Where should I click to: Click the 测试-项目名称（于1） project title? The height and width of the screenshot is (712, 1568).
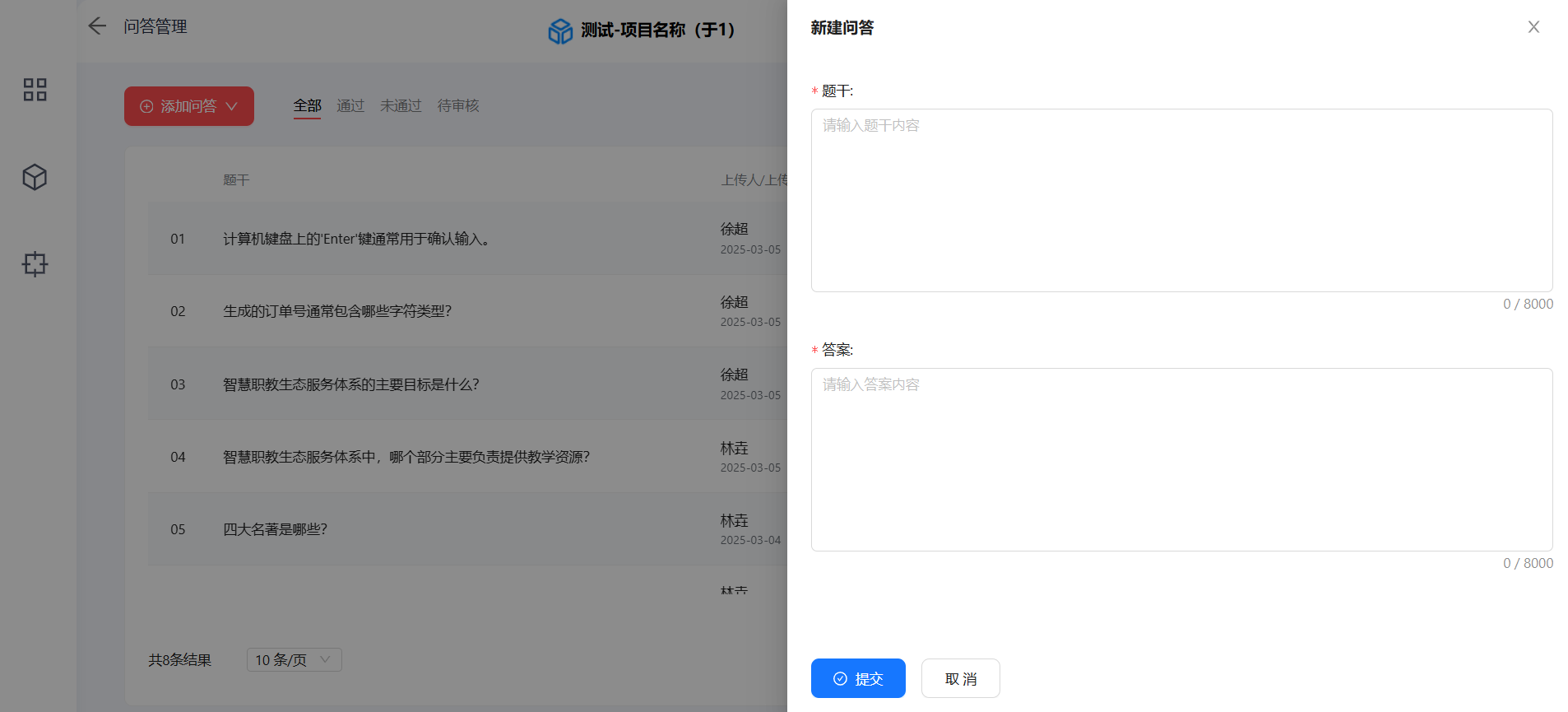658,30
